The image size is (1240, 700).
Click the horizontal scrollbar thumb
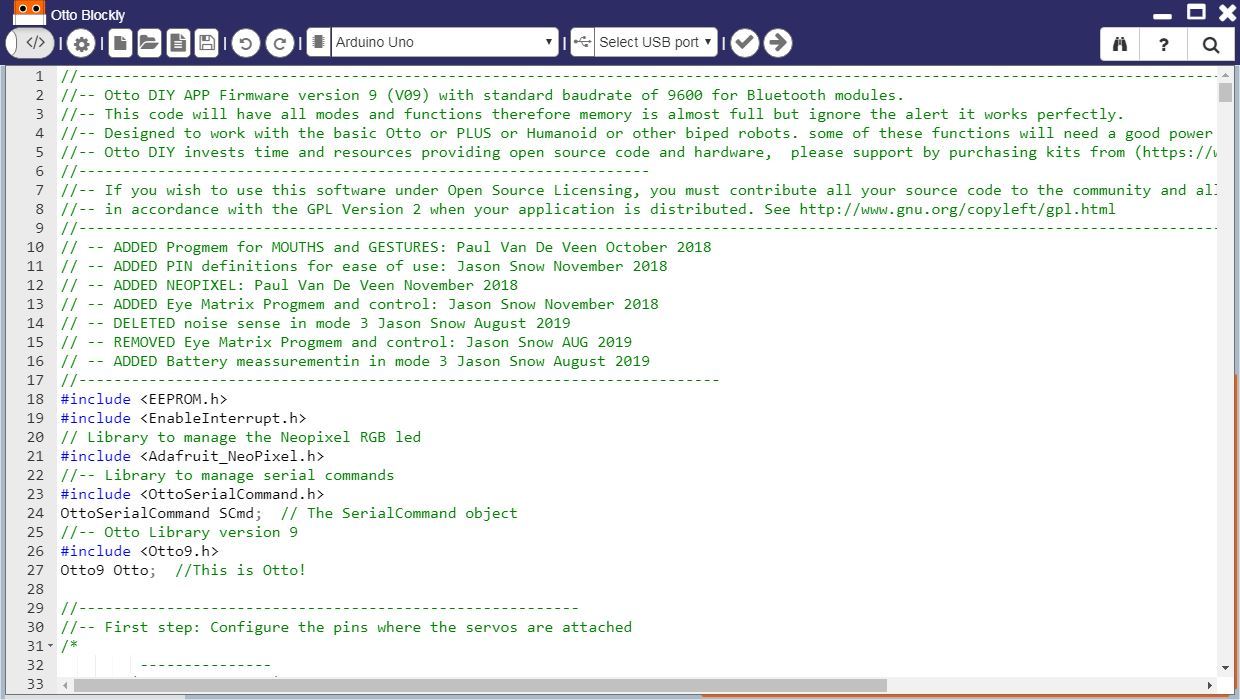[x=478, y=686]
